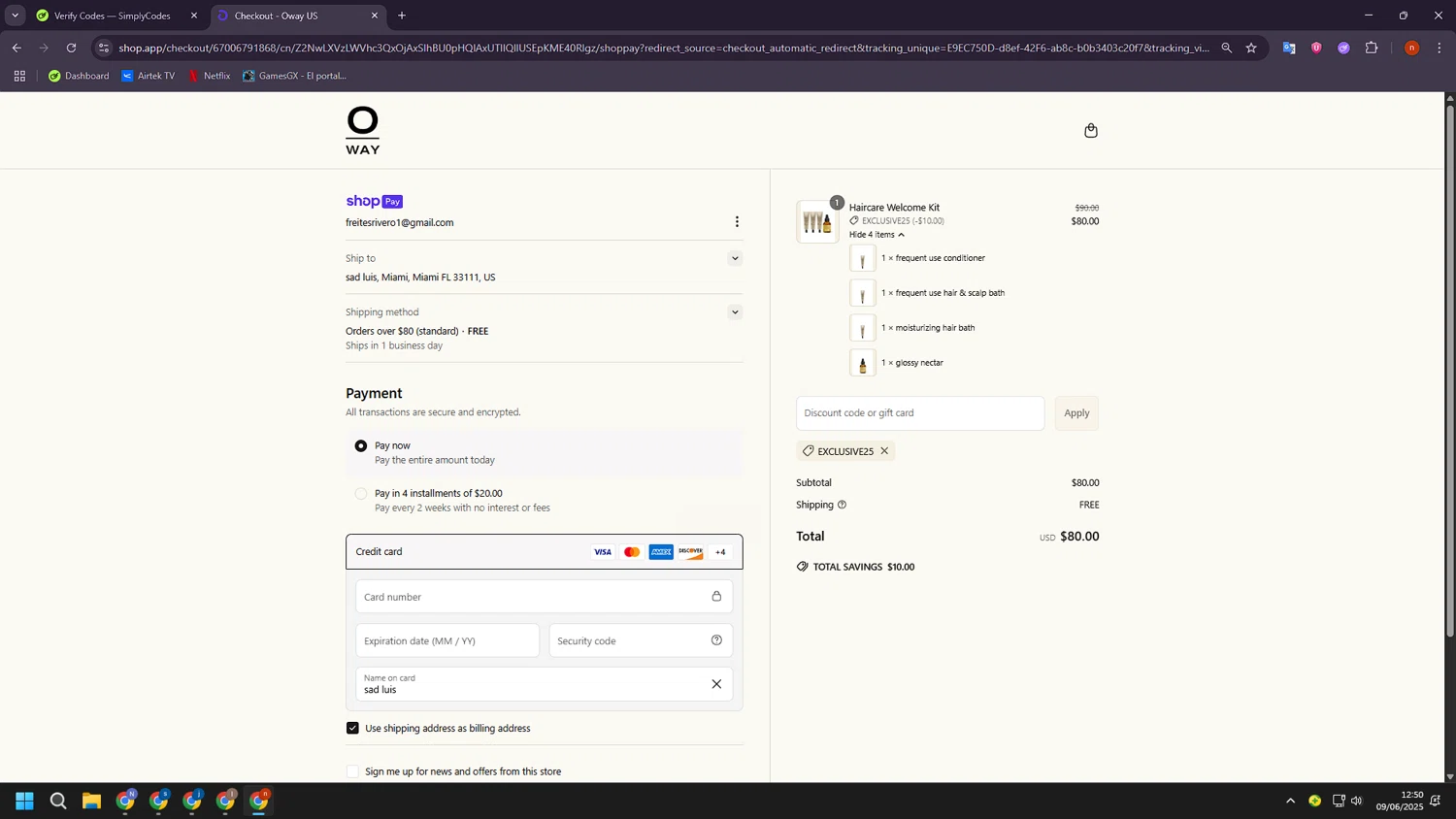Image resolution: width=1456 pixels, height=819 pixels.
Task: Expand the Ship to address section
Action: [x=735, y=258]
